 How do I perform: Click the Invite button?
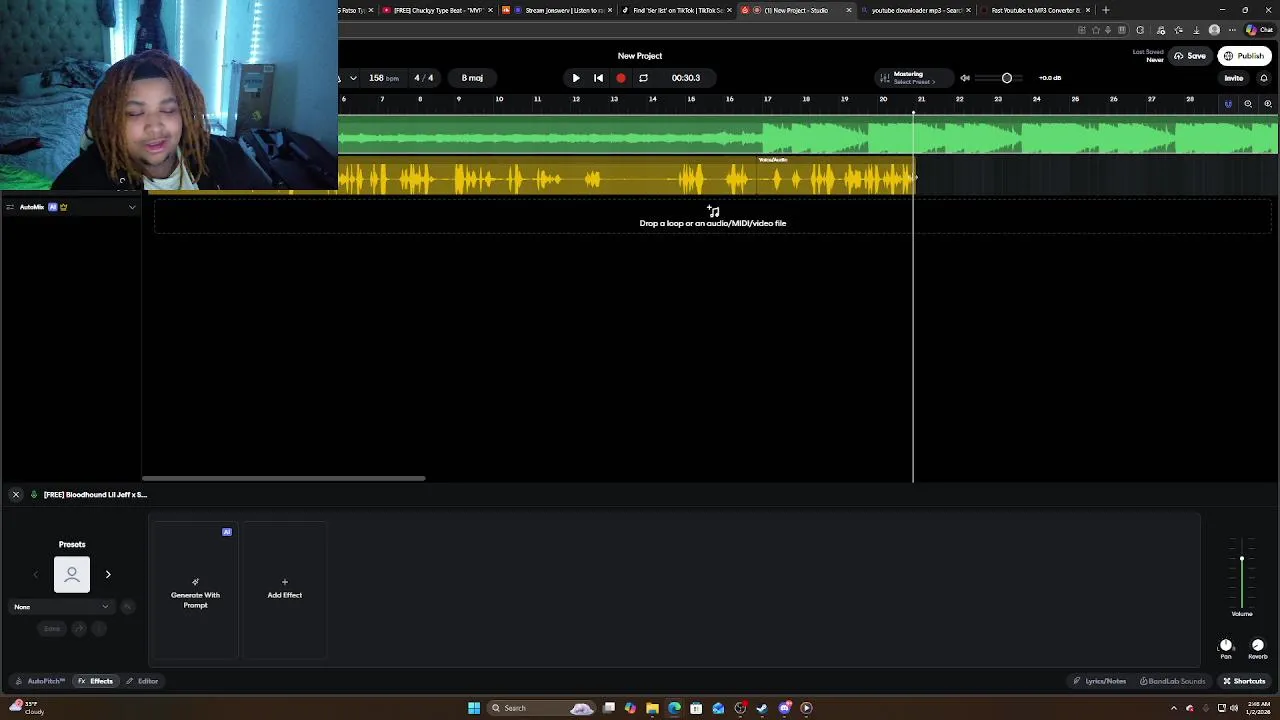pos(1234,78)
